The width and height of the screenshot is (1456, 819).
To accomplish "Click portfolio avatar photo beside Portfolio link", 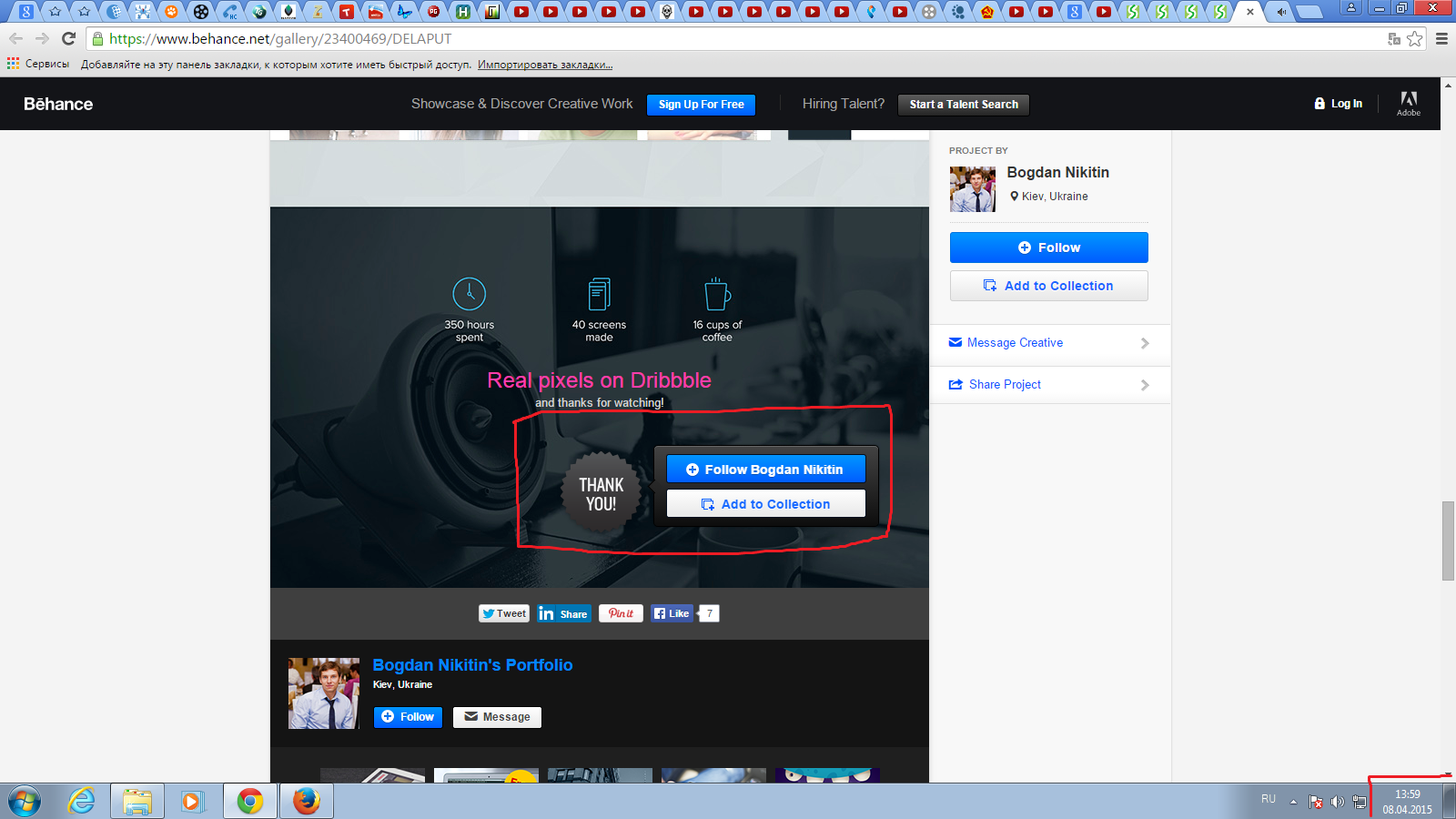I will (x=324, y=693).
